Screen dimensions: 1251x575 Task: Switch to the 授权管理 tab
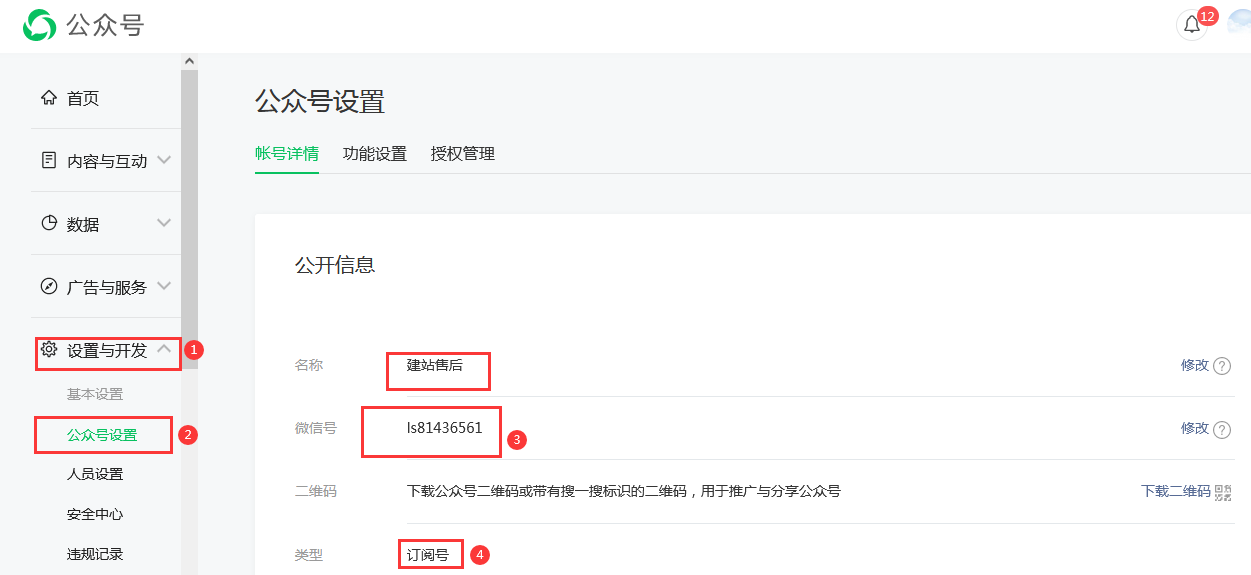(x=462, y=154)
